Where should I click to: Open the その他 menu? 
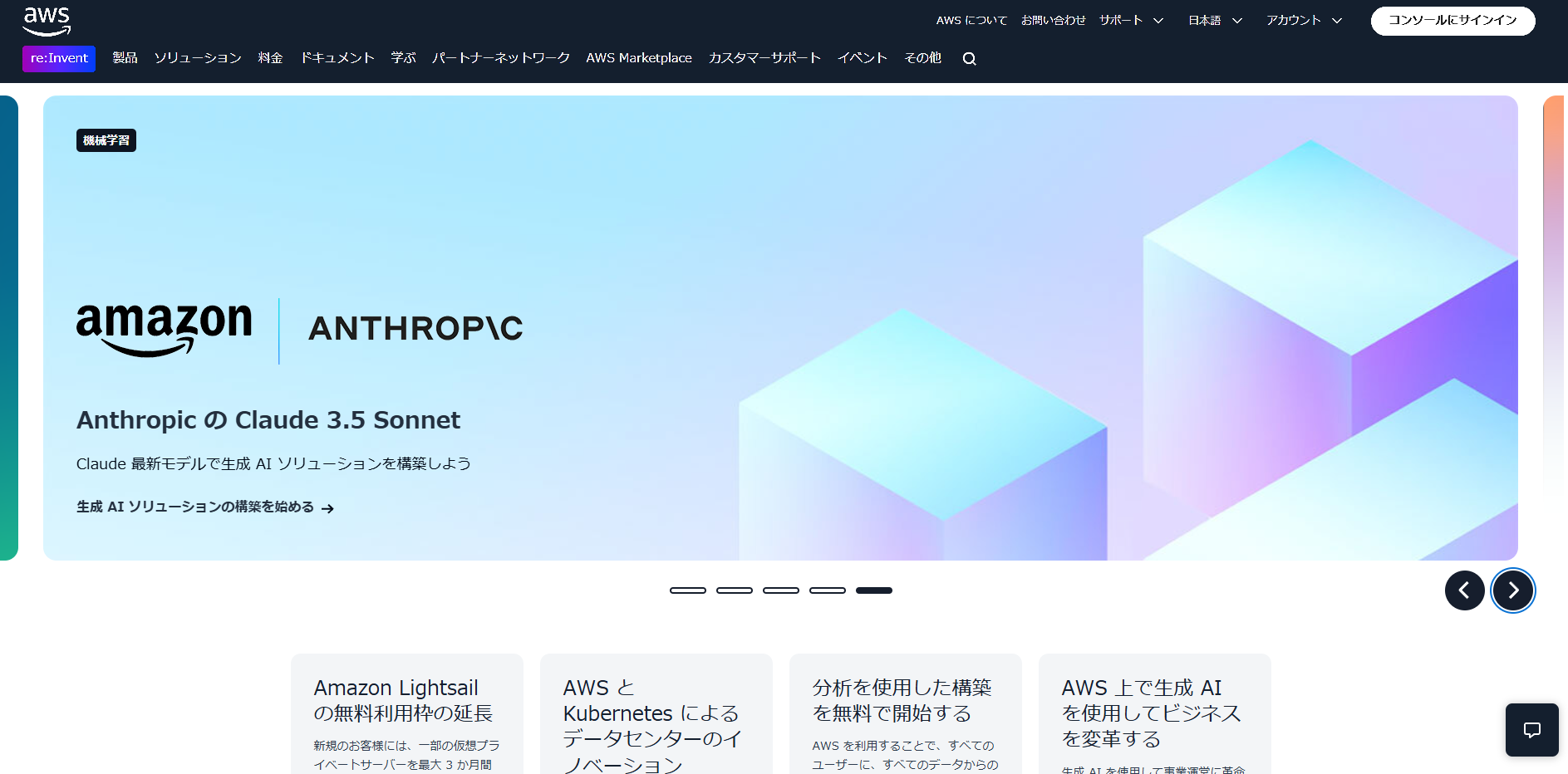tap(922, 58)
